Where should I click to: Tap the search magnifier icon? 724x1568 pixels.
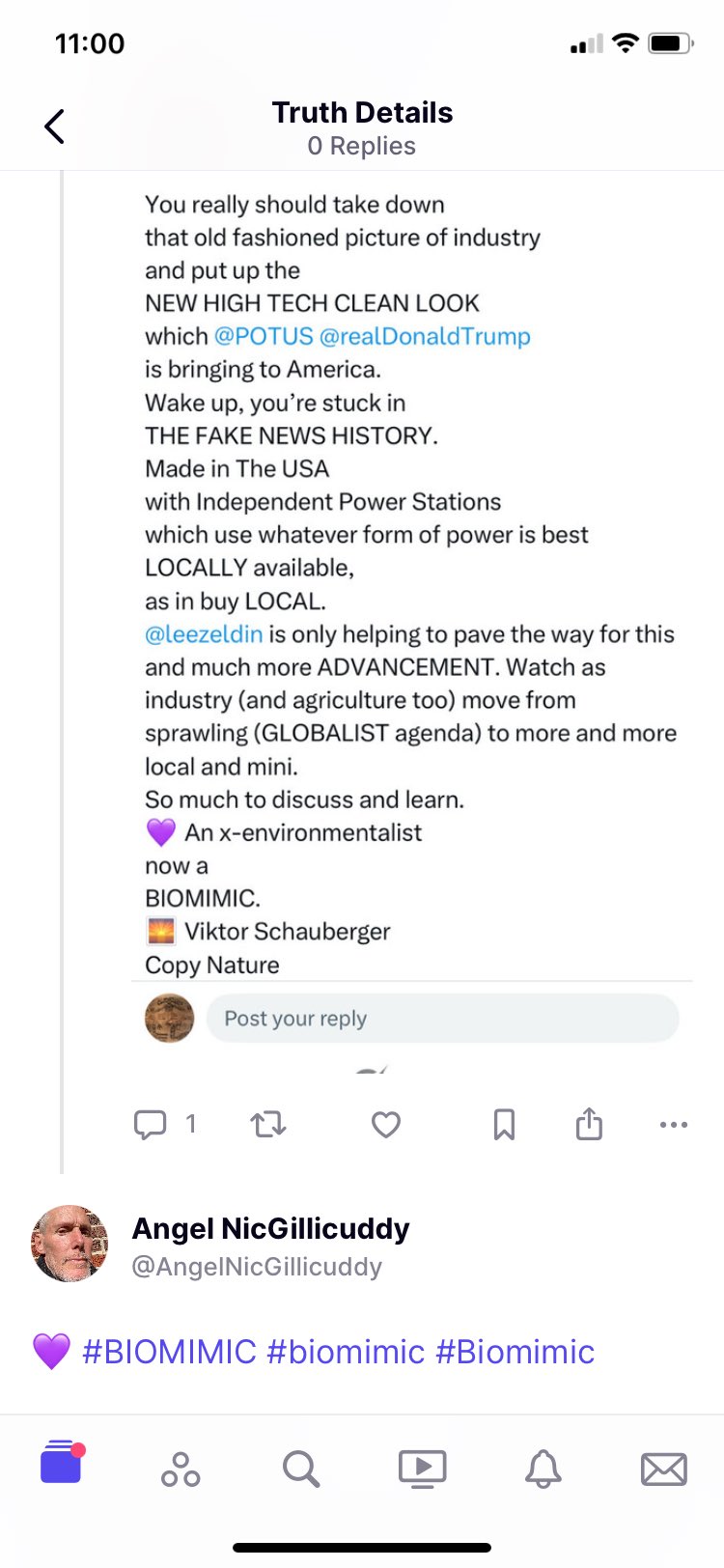tap(301, 1469)
